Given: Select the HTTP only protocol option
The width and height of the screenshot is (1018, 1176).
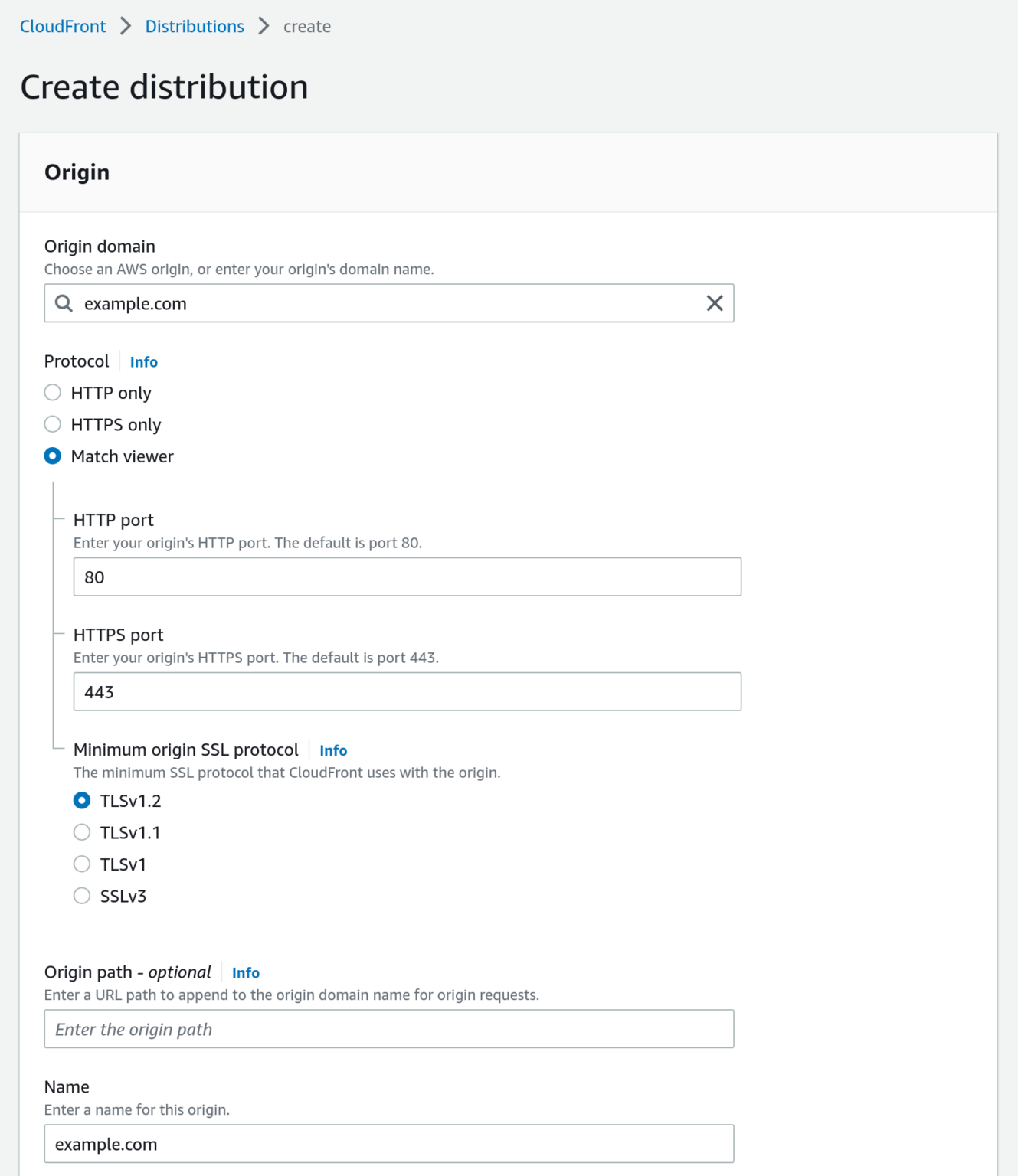Looking at the screenshot, I should (53, 393).
